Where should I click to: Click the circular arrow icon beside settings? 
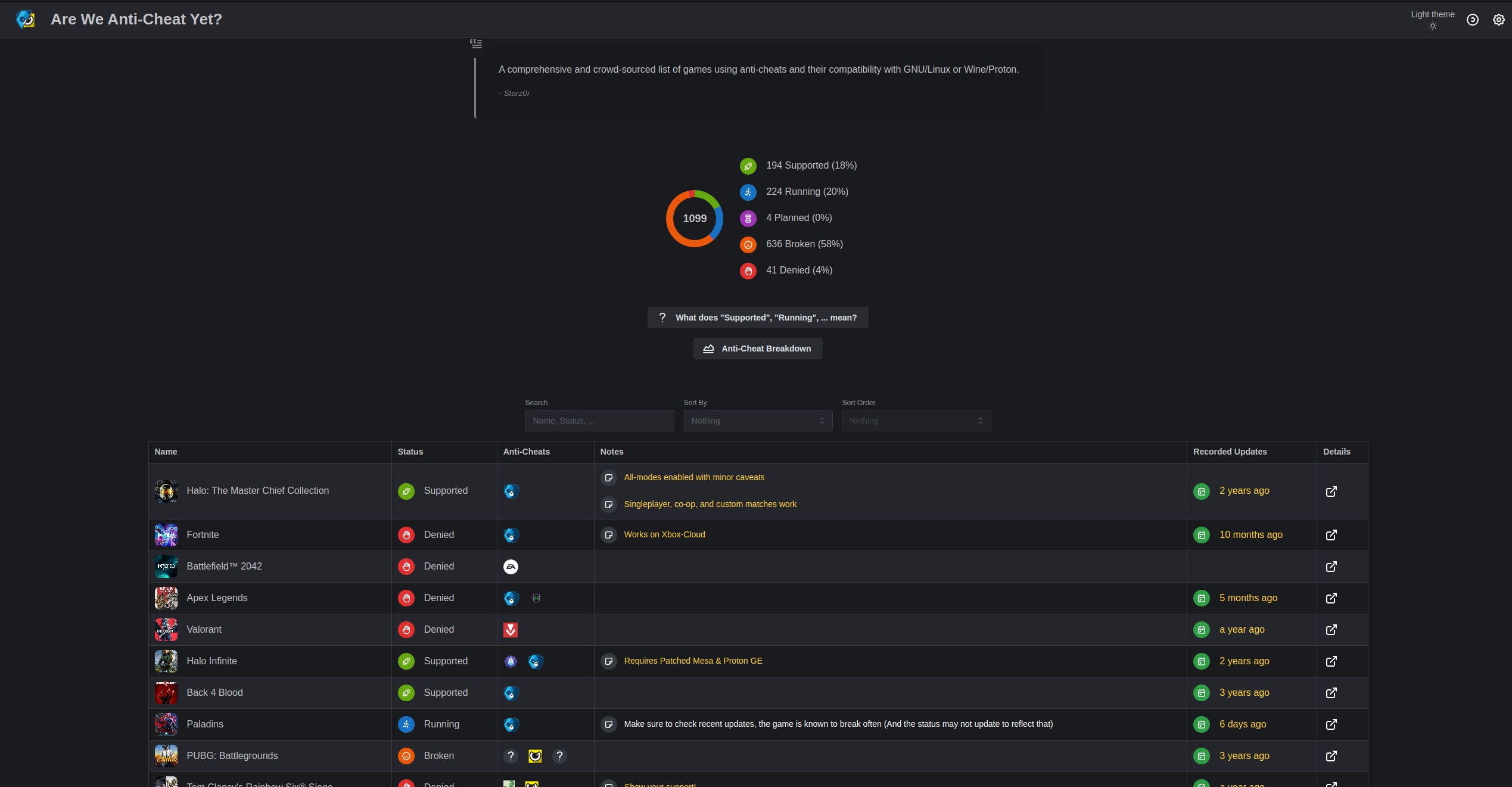(x=1472, y=20)
